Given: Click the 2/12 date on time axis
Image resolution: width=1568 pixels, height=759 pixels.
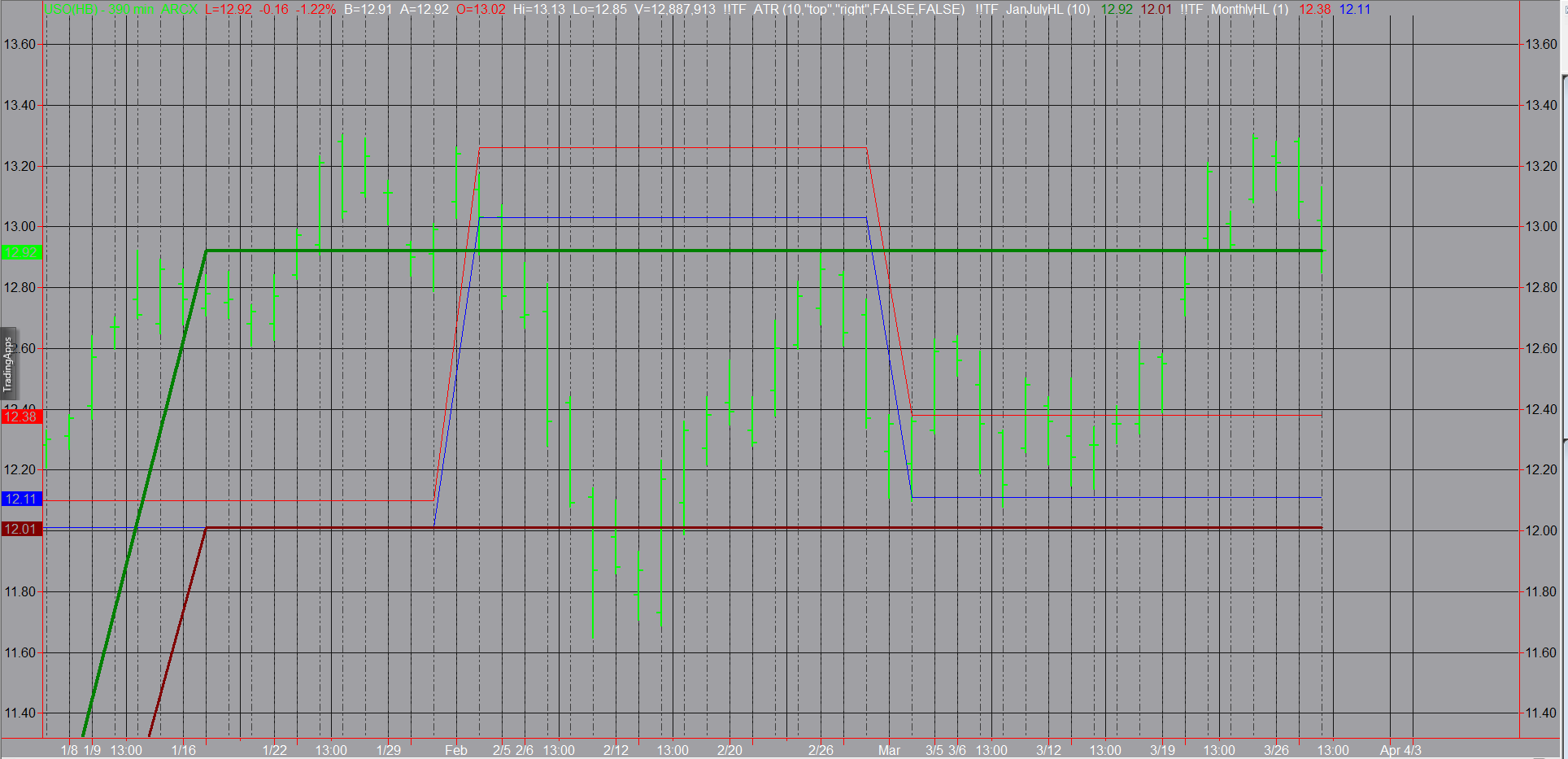Looking at the screenshot, I should (x=616, y=750).
